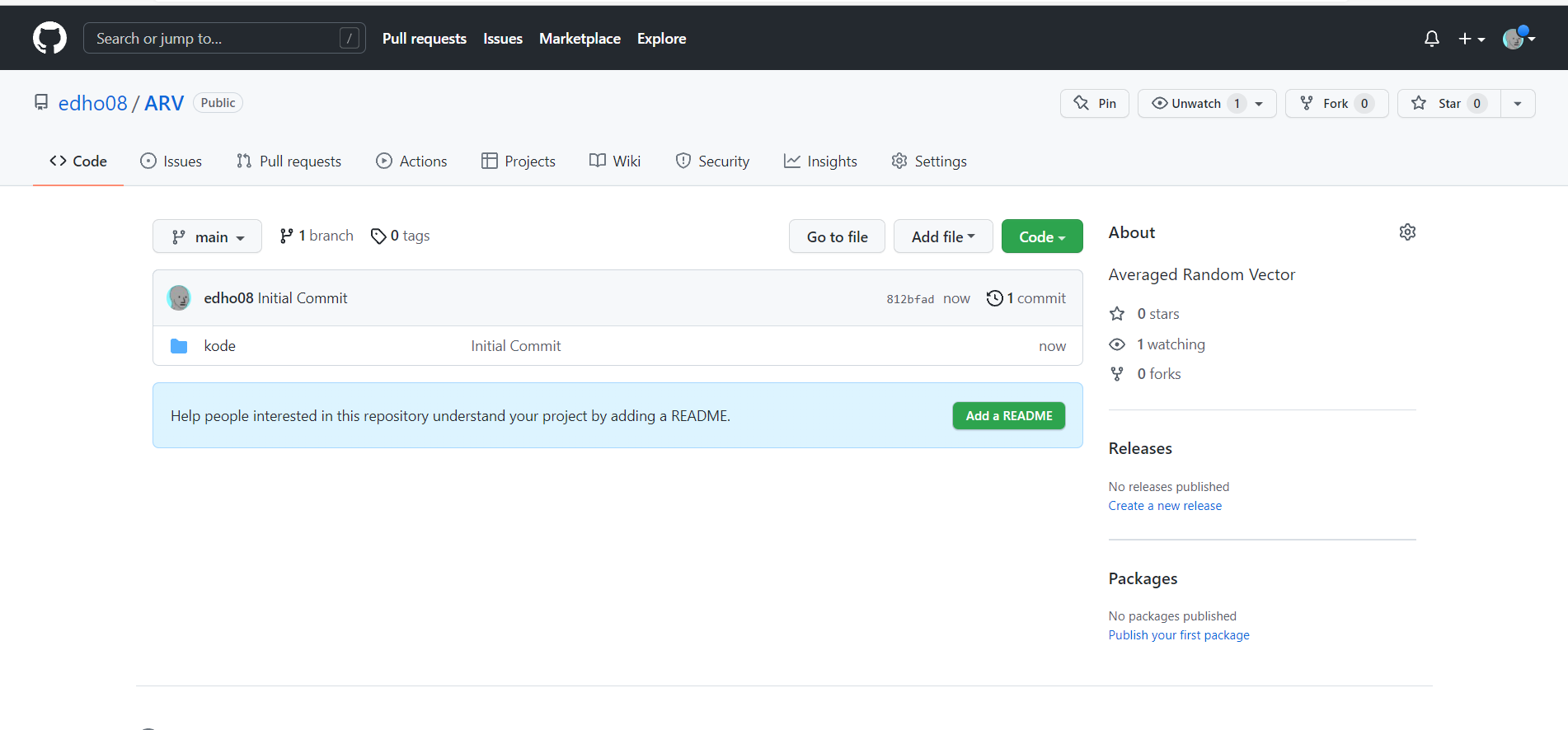1568x730 pixels.
Task: Click the GitHub logo home icon
Action: tap(49, 39)
